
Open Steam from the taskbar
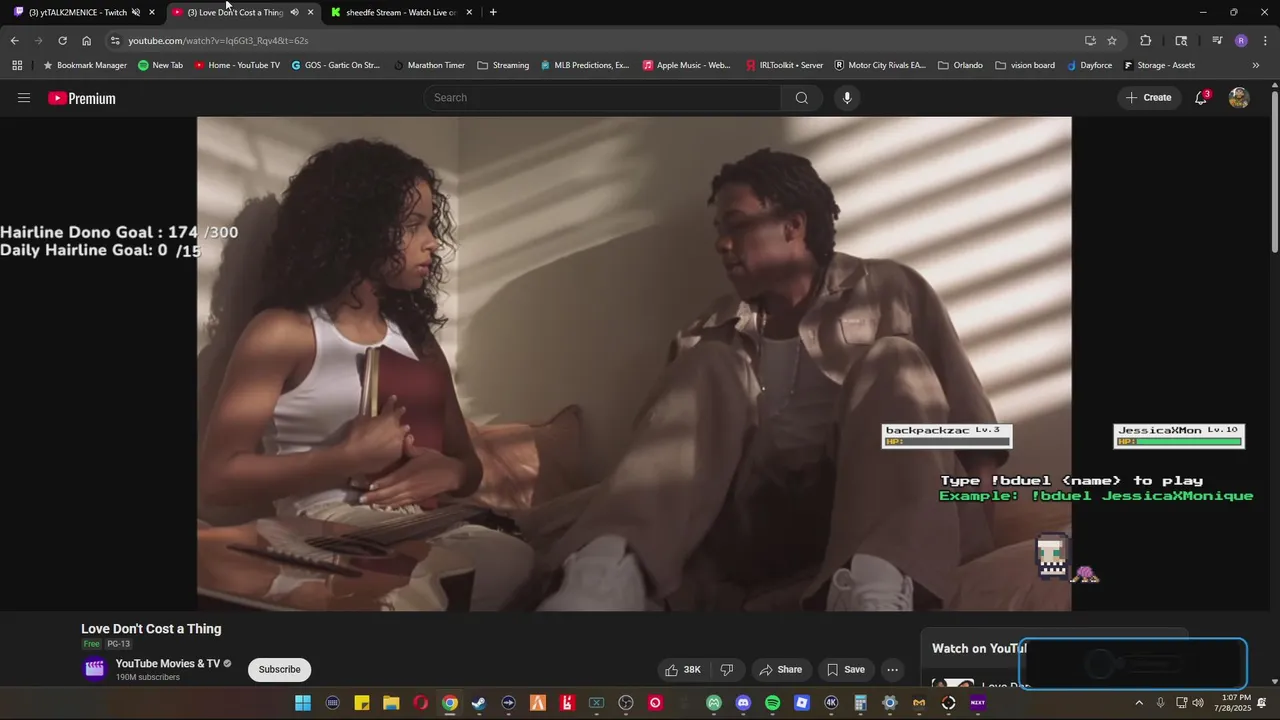[x=479, y=703]
